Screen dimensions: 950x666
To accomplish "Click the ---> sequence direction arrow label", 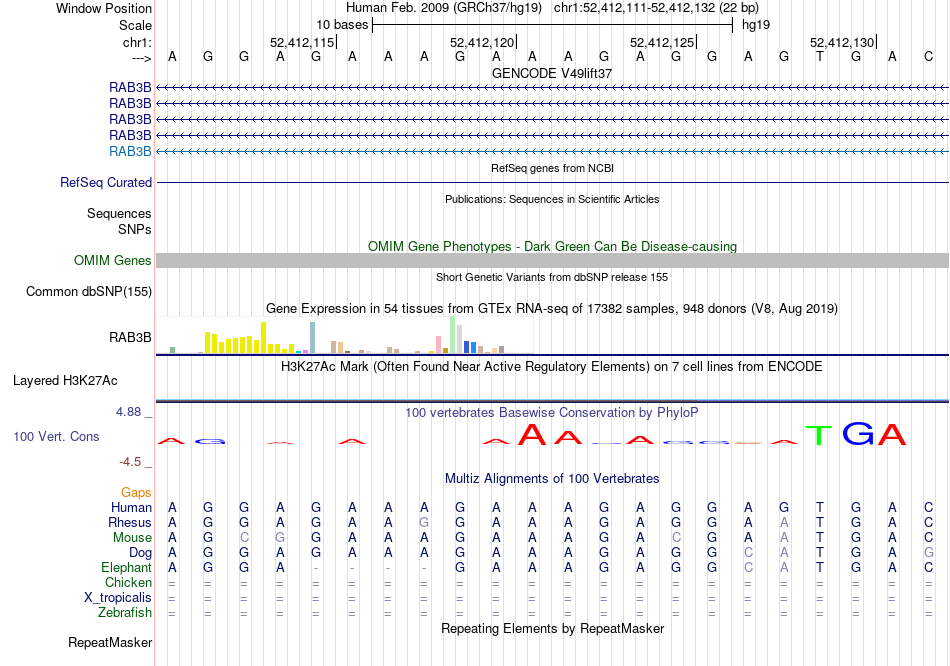I will tap(141, 58).
